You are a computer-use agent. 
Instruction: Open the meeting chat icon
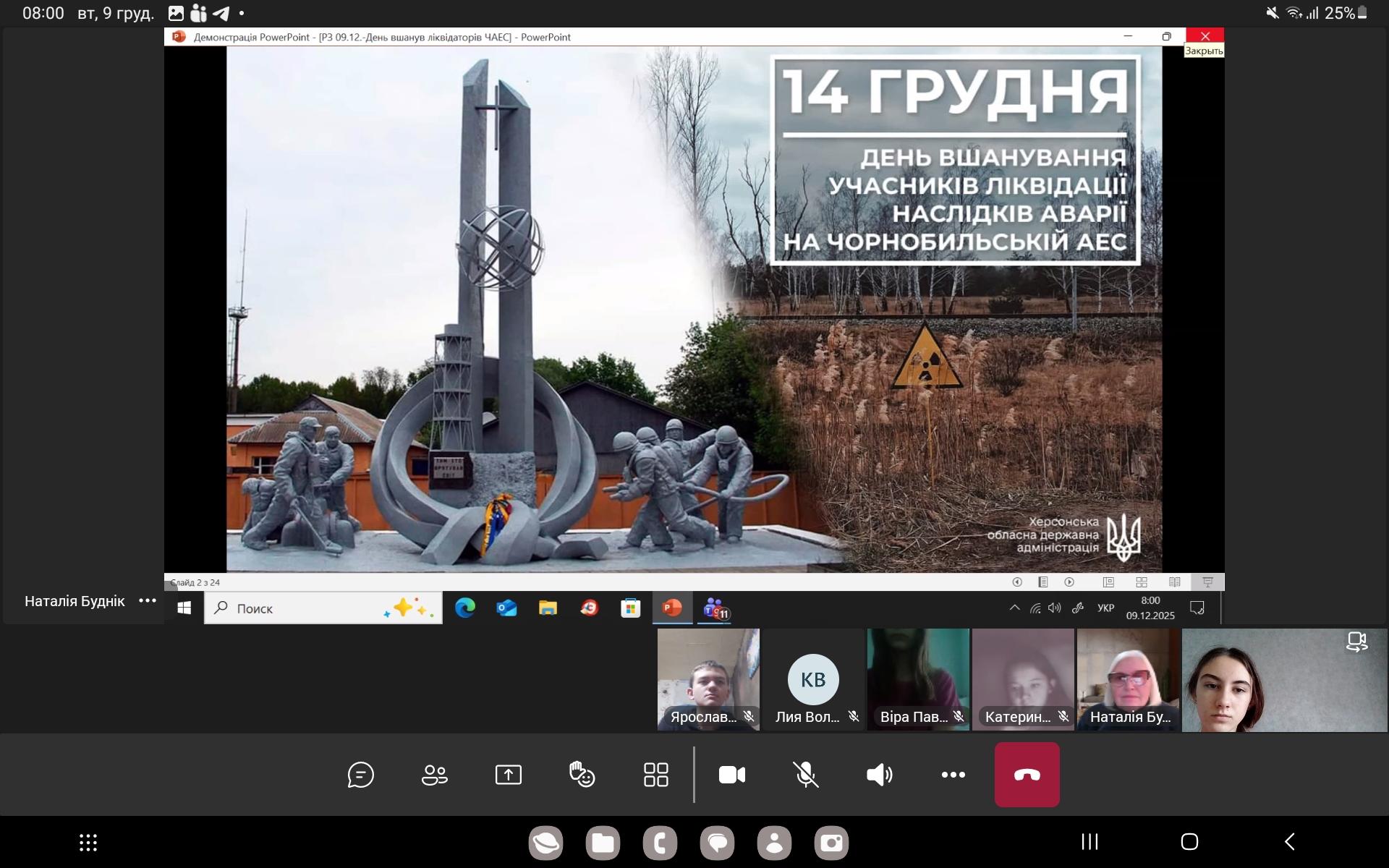[x=360, y=775]
